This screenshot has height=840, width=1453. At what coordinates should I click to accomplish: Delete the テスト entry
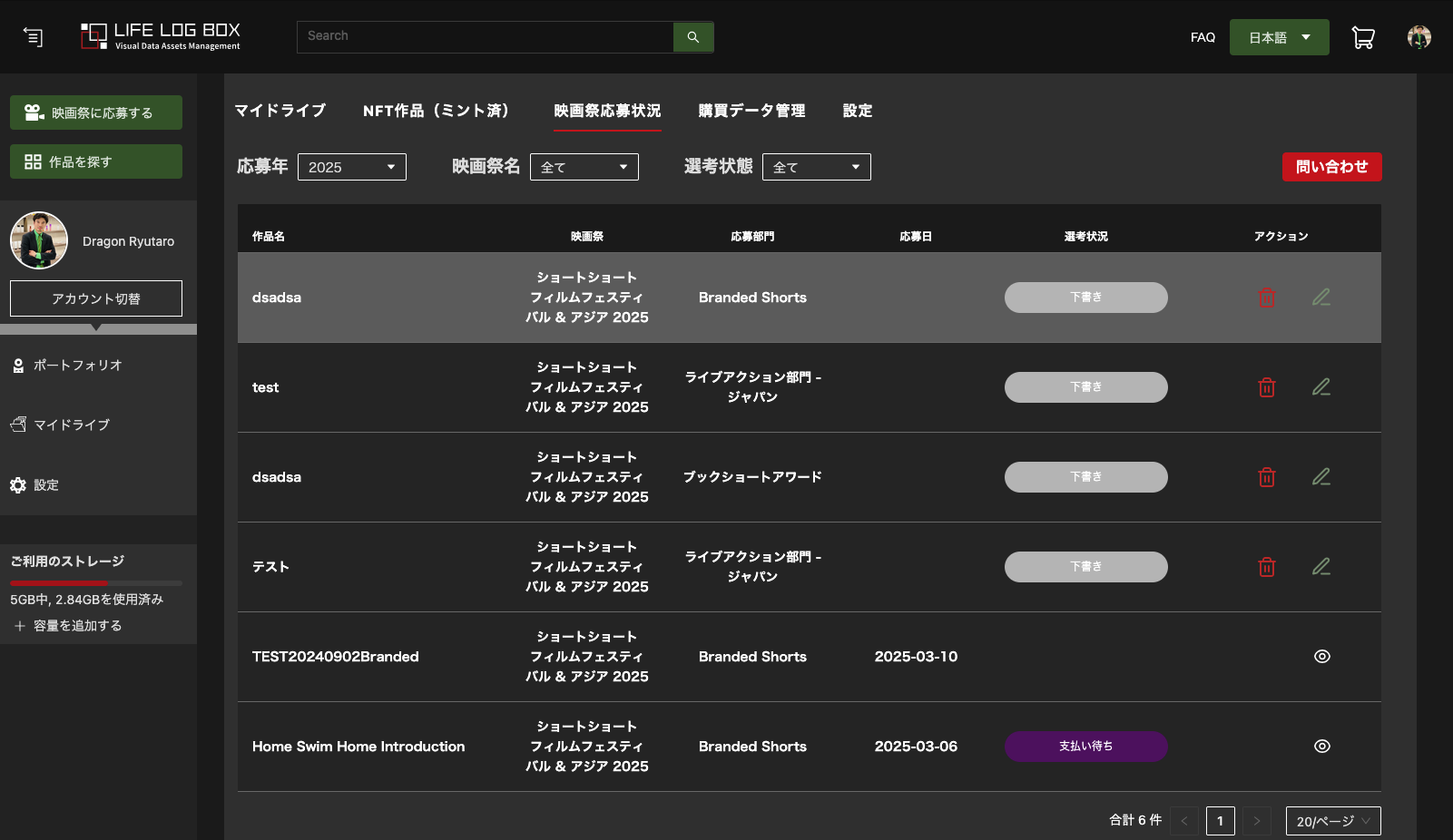(x=1267, y=567)
